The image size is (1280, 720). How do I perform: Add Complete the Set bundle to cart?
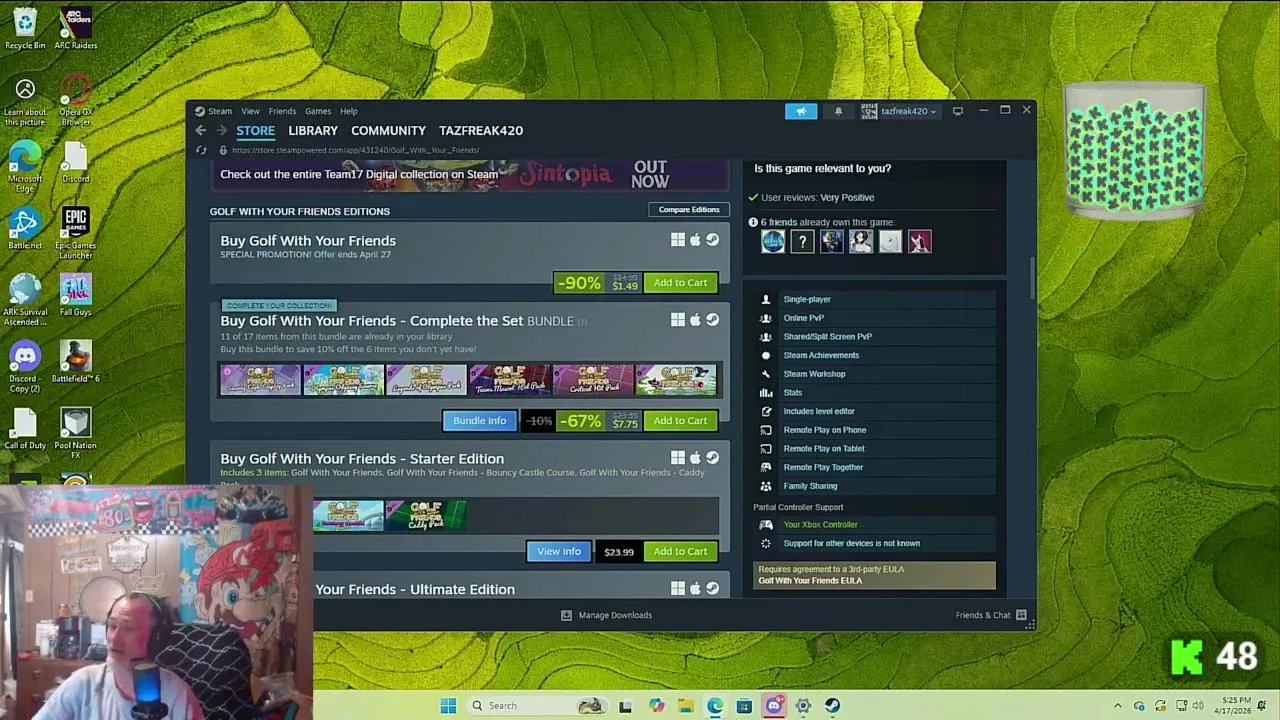click(680, 421)
